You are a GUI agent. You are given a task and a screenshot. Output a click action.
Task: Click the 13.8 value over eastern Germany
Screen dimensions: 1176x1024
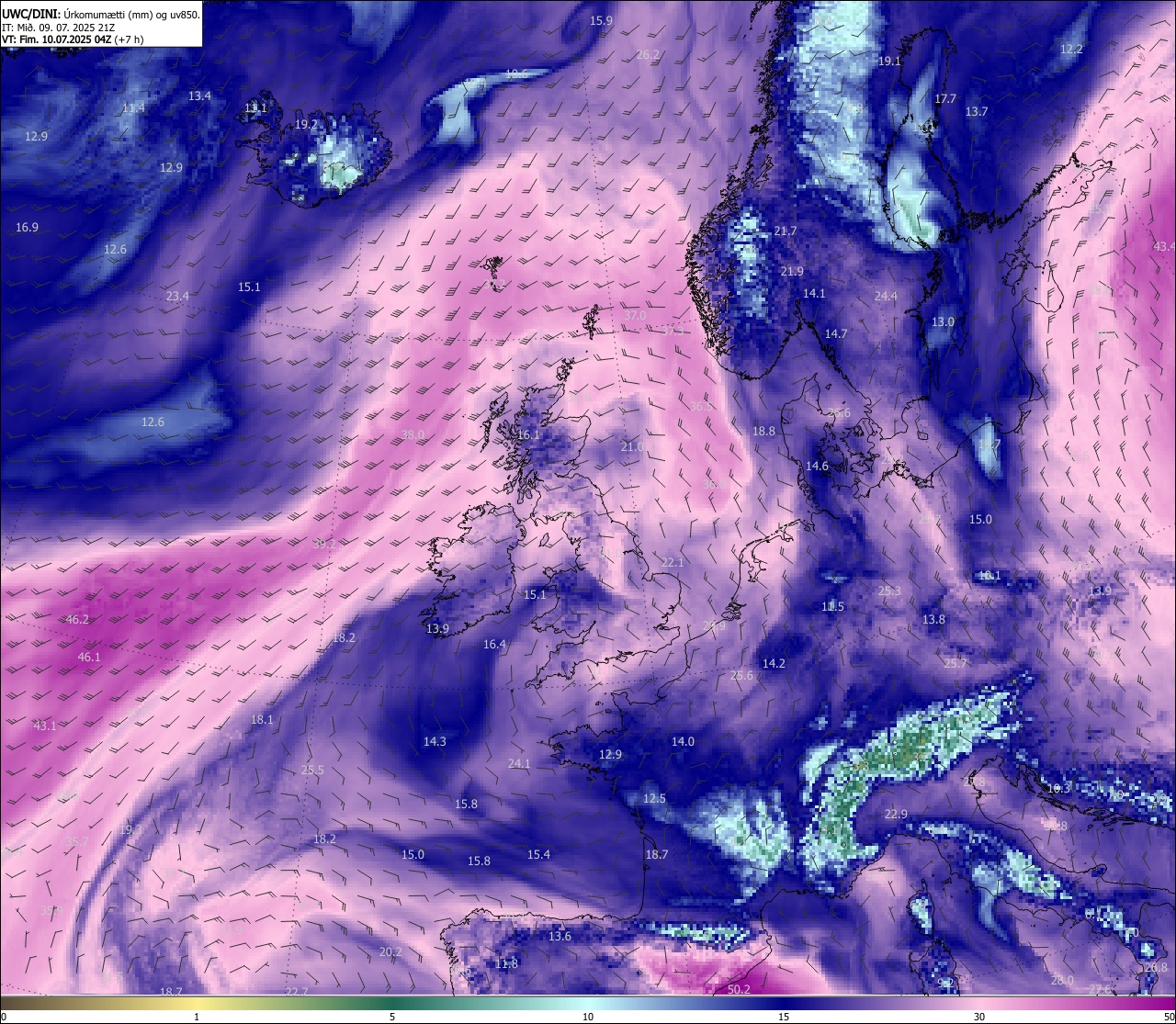coord(933,619)
